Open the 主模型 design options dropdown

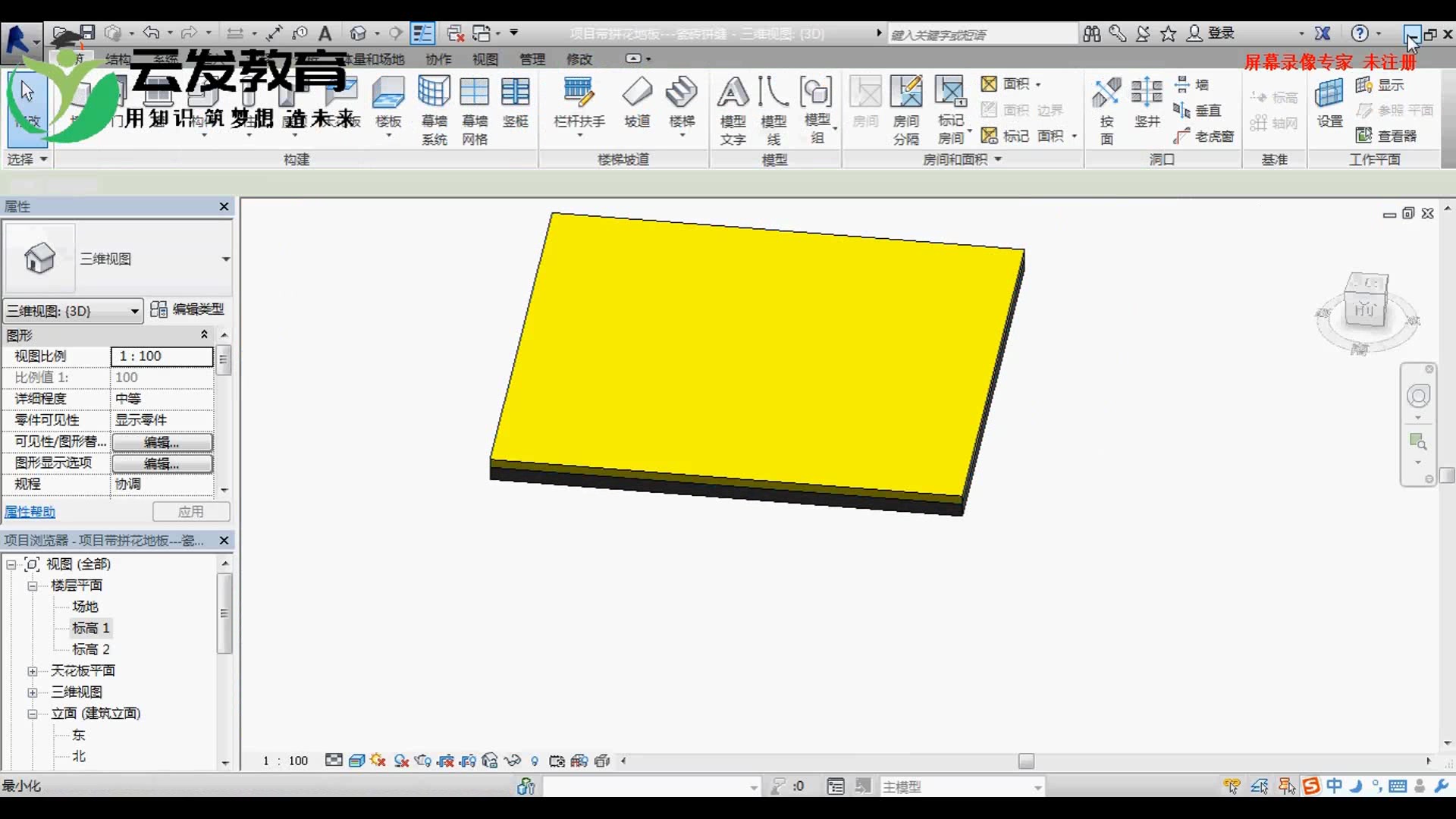tap(962, 787)
